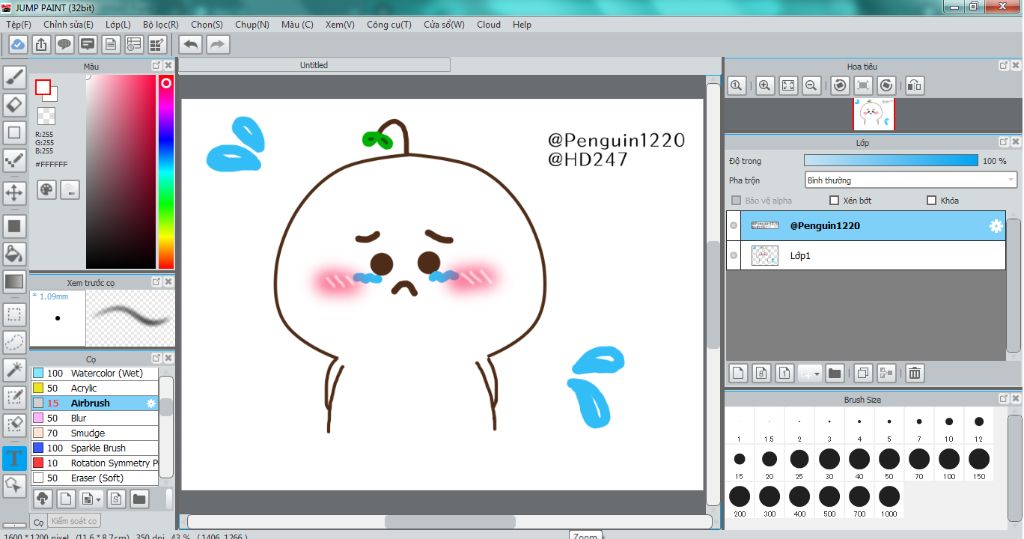Open the Bộ lọc(R) menu
This screenshot has width=1024, height=539.
(161, 25)
